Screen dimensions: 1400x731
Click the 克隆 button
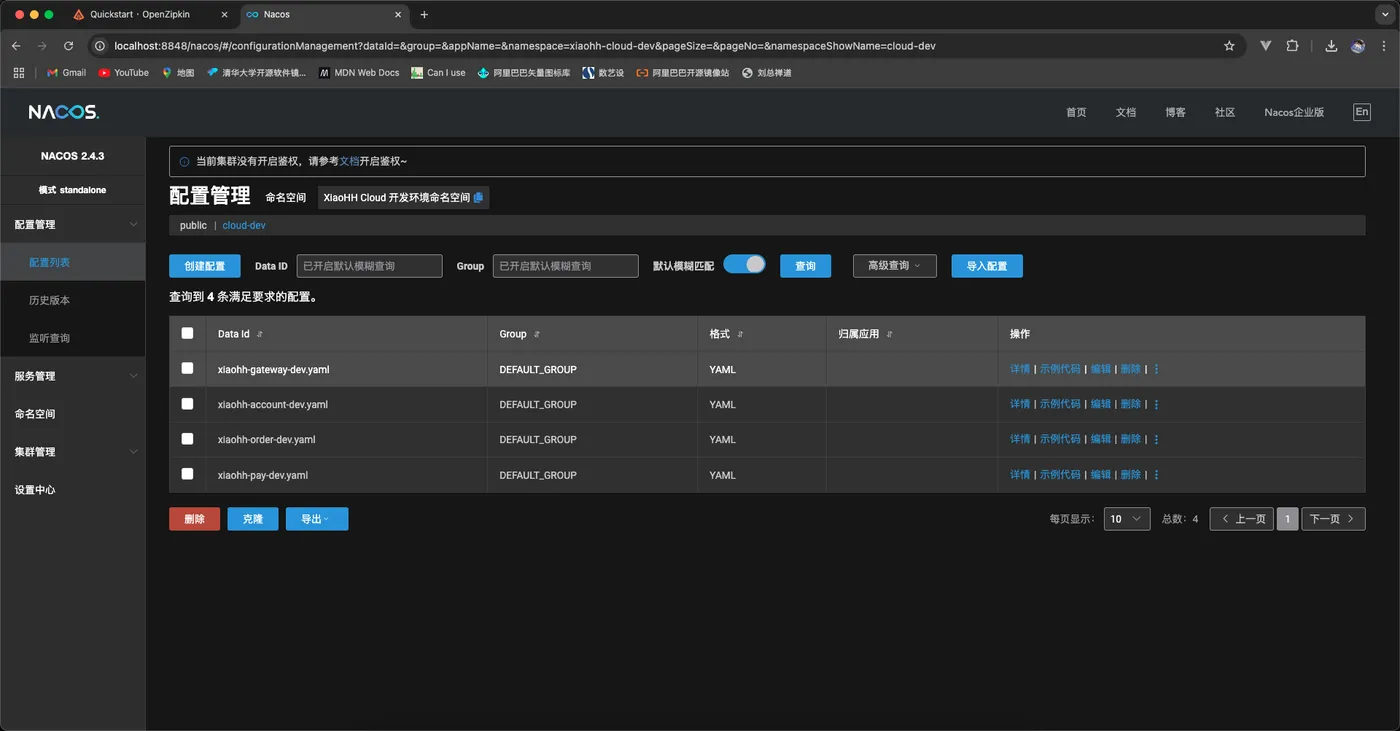coord(253,519)
